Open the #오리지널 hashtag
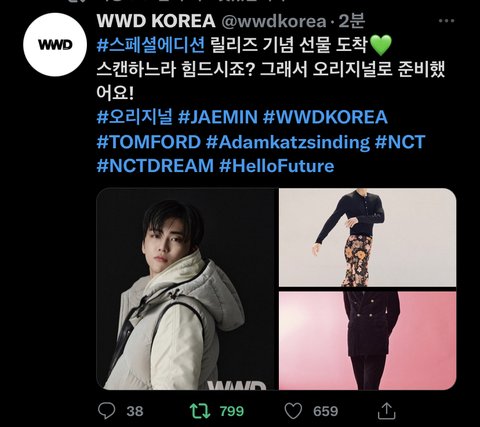480x427 pixels. 135,117
